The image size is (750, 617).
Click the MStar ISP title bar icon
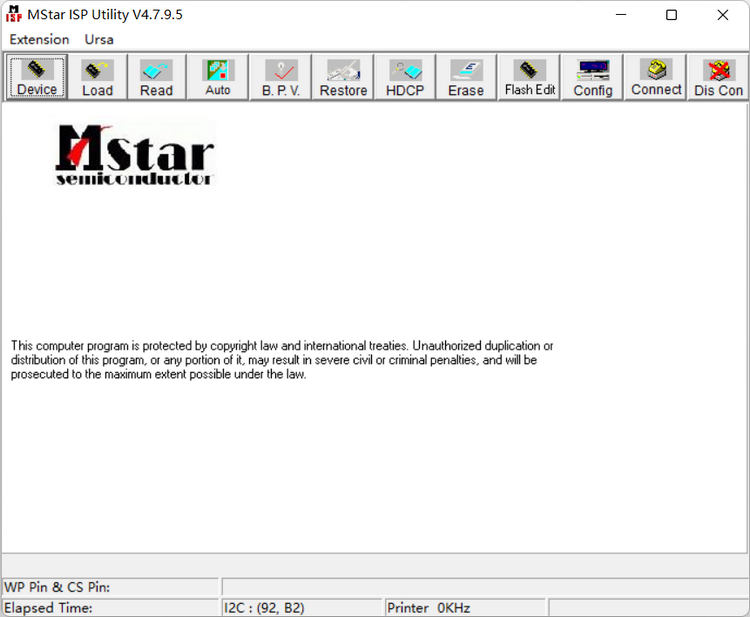click(x=14, y=15)
